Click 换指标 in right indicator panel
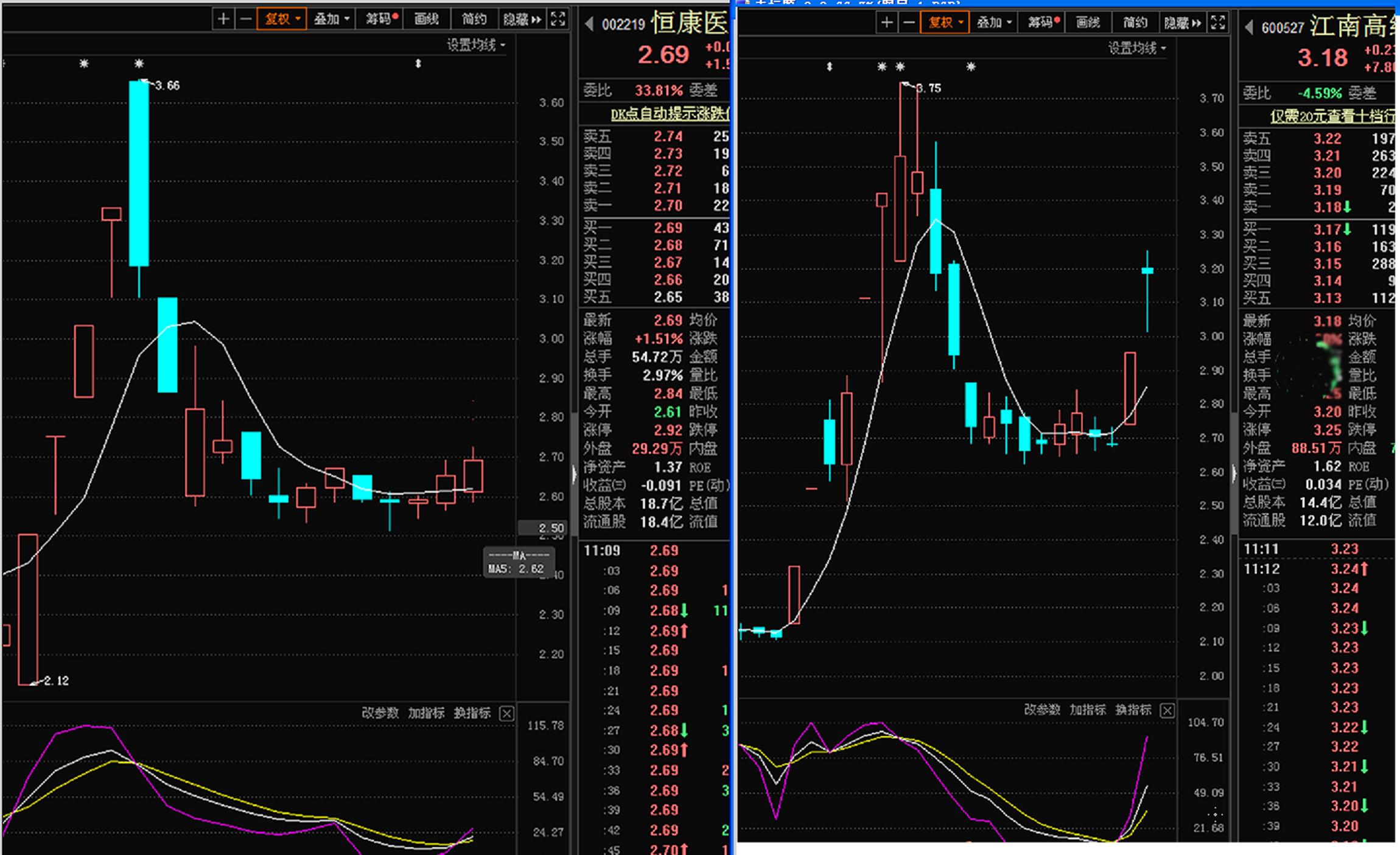The height and width of the screenshot is (855, 1400). coord(1133,710)
